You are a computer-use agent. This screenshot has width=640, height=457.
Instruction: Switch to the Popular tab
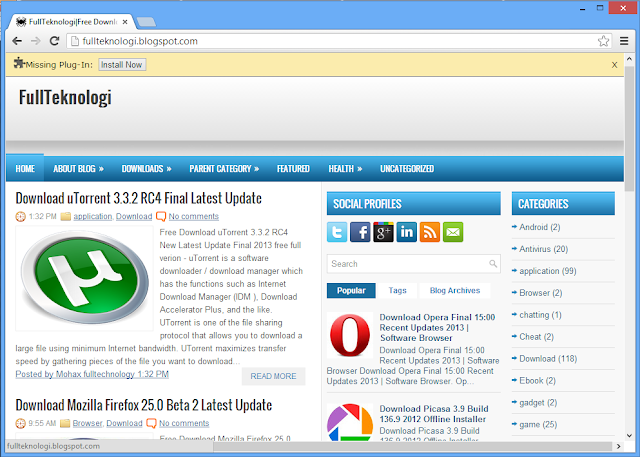click(351, 291)
